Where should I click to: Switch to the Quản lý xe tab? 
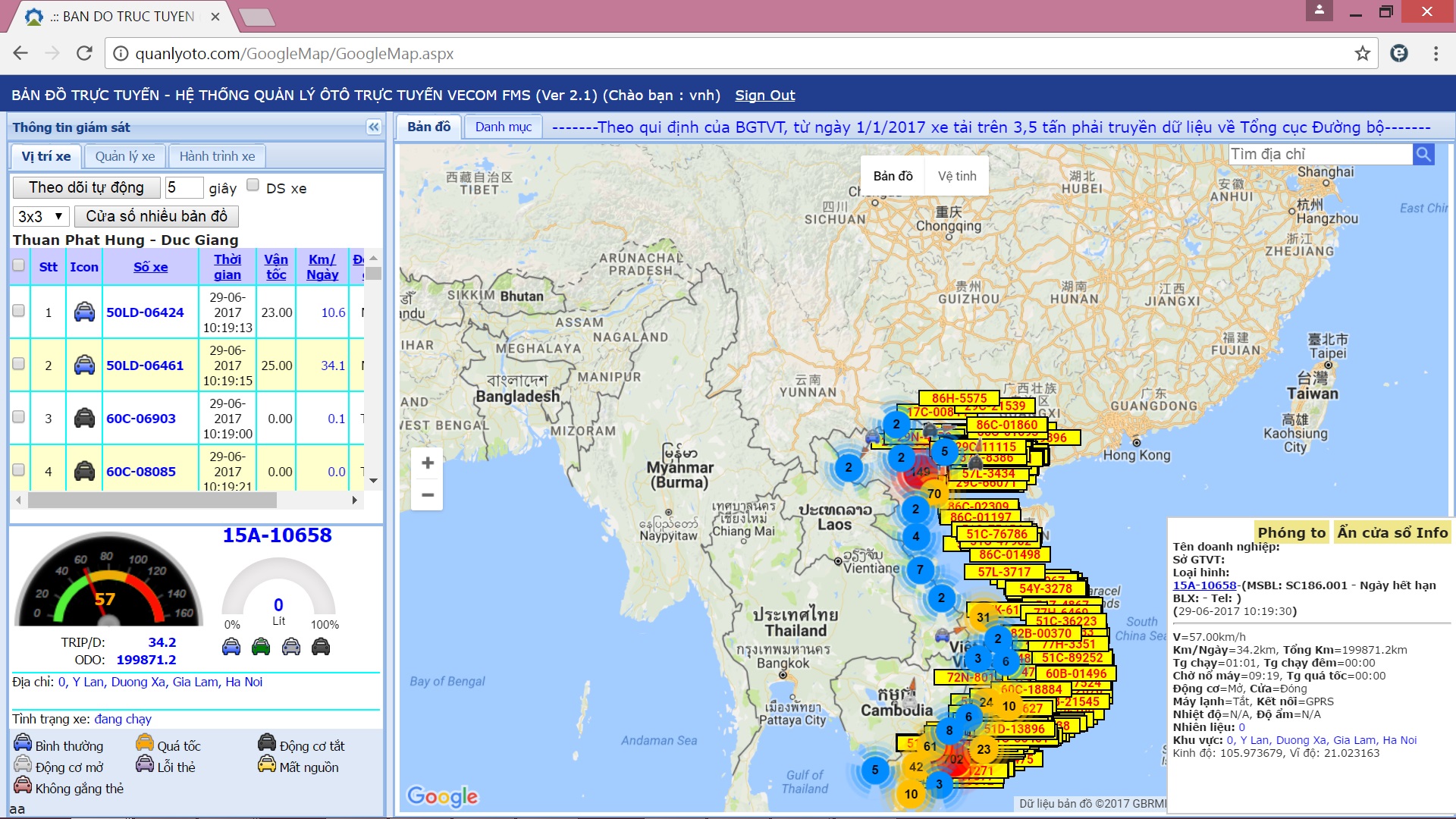[125, 156]
